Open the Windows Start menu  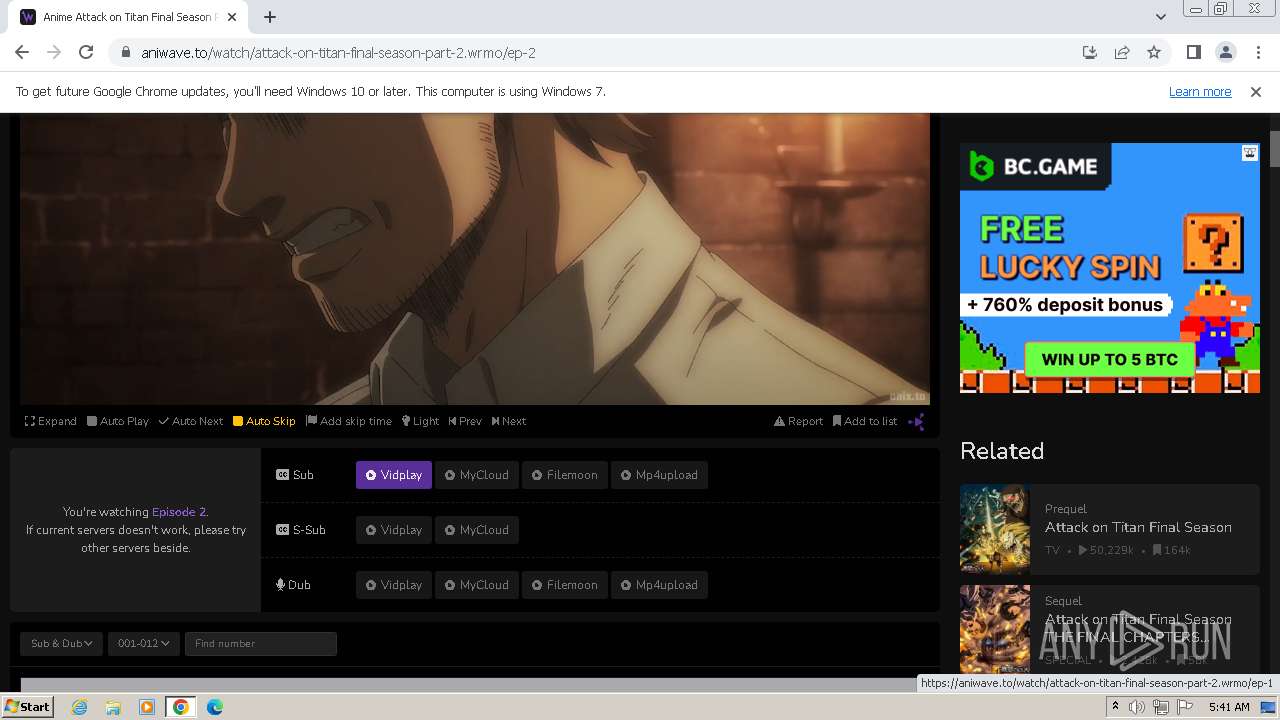pyautogui.click(x=27, y=707)
